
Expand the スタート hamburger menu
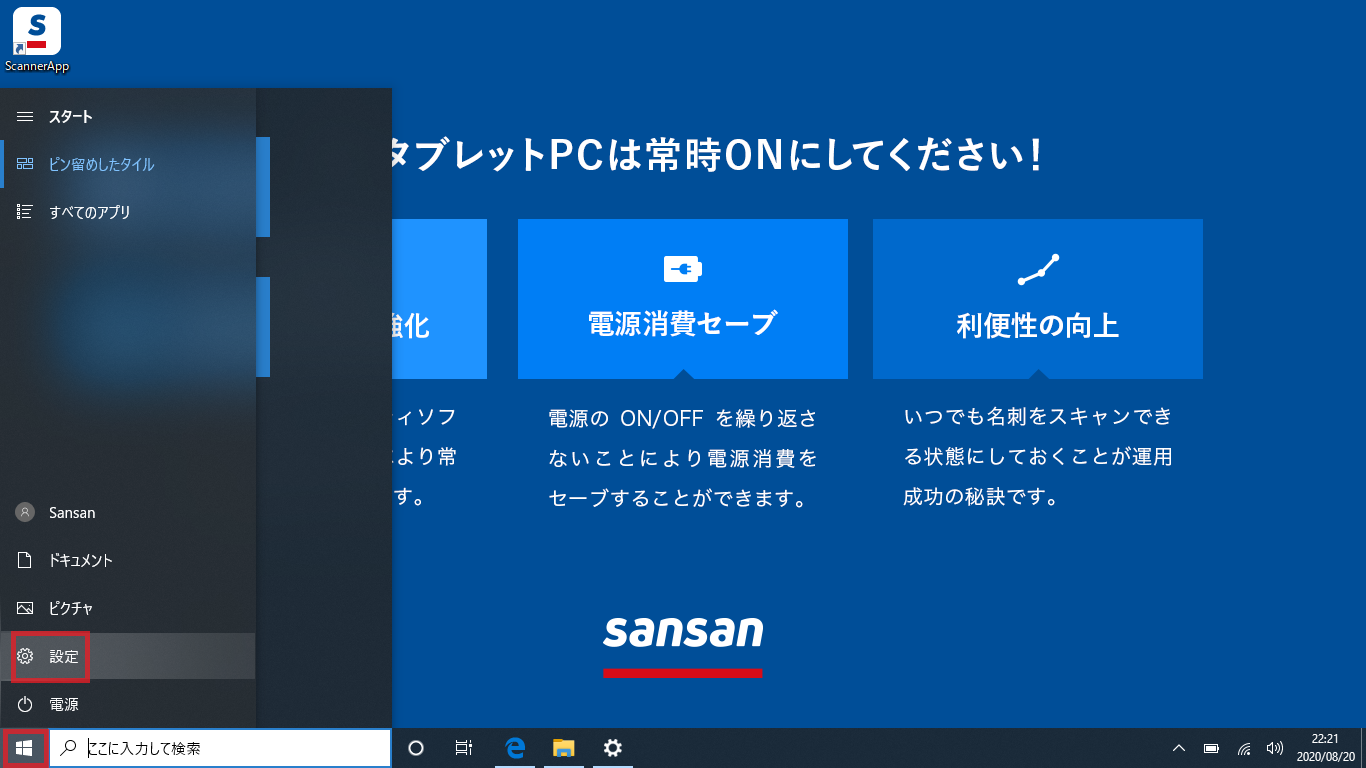[25, 117]
